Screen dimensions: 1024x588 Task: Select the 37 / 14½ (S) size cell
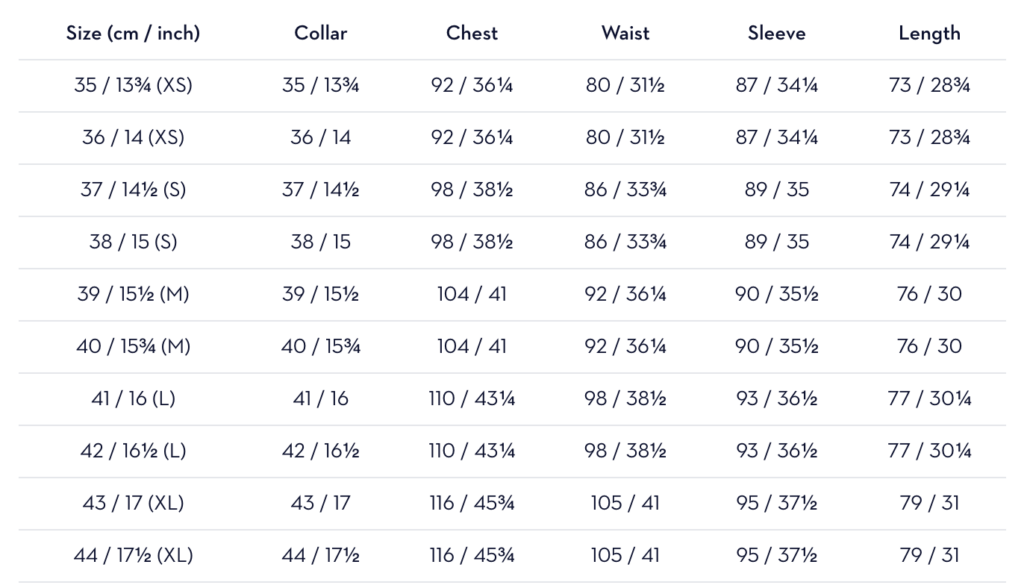(133, 189)
